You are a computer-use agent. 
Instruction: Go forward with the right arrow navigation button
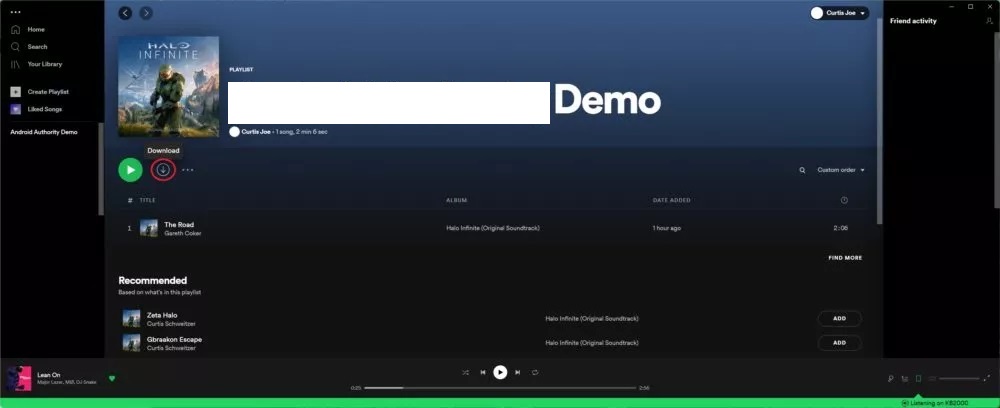tap(146, 13)
